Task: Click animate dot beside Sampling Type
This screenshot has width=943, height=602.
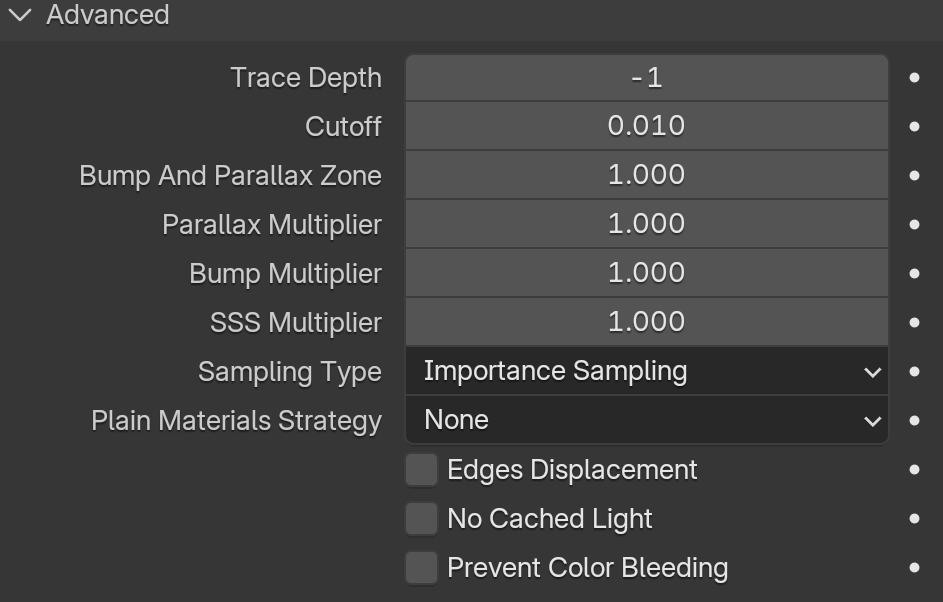Action: pos(914,372)
